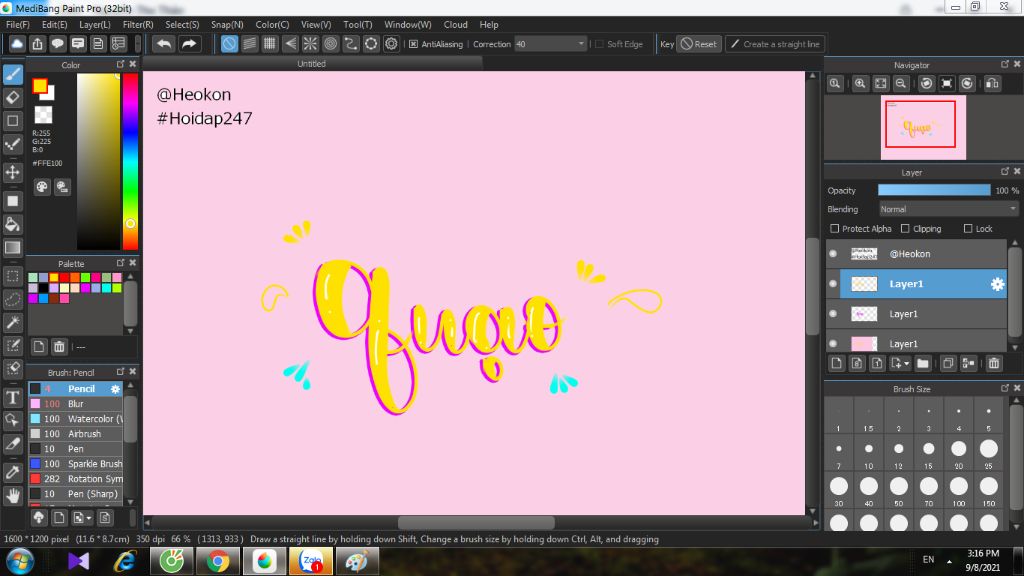
Task: Select the Sparkle Brush
Action: 76,464
